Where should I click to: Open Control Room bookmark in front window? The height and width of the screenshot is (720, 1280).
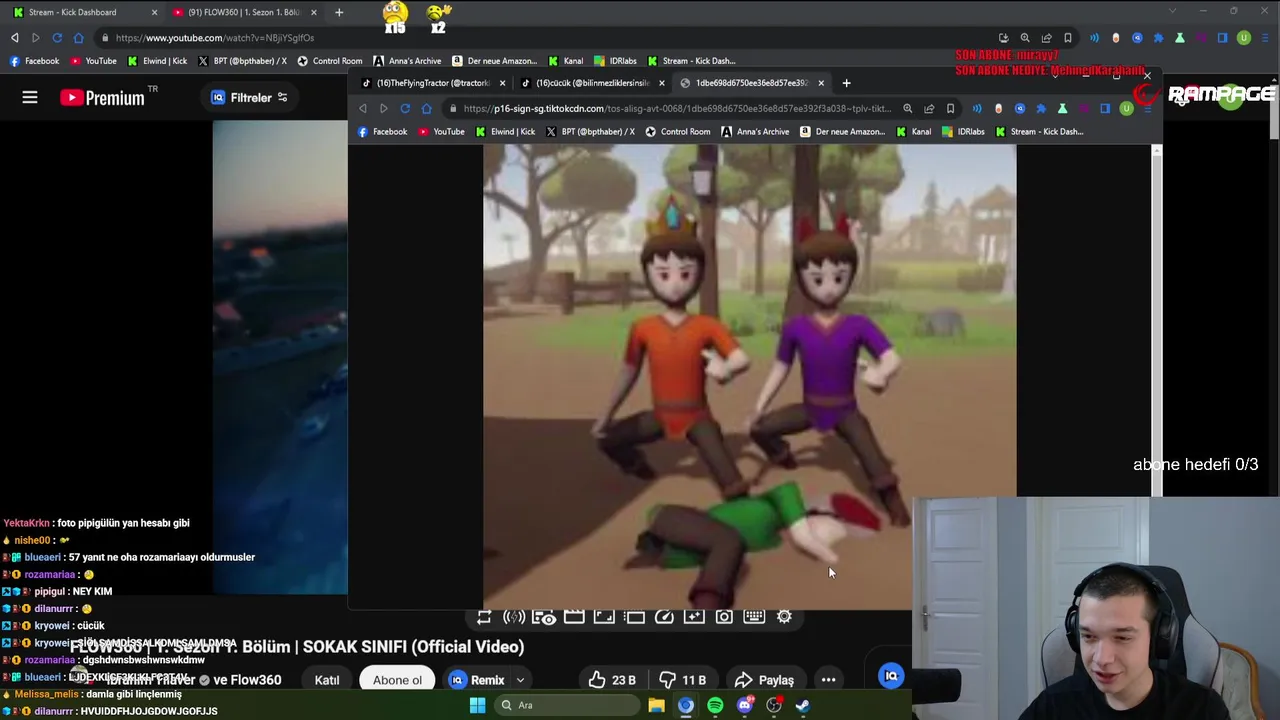click(677, 131)
